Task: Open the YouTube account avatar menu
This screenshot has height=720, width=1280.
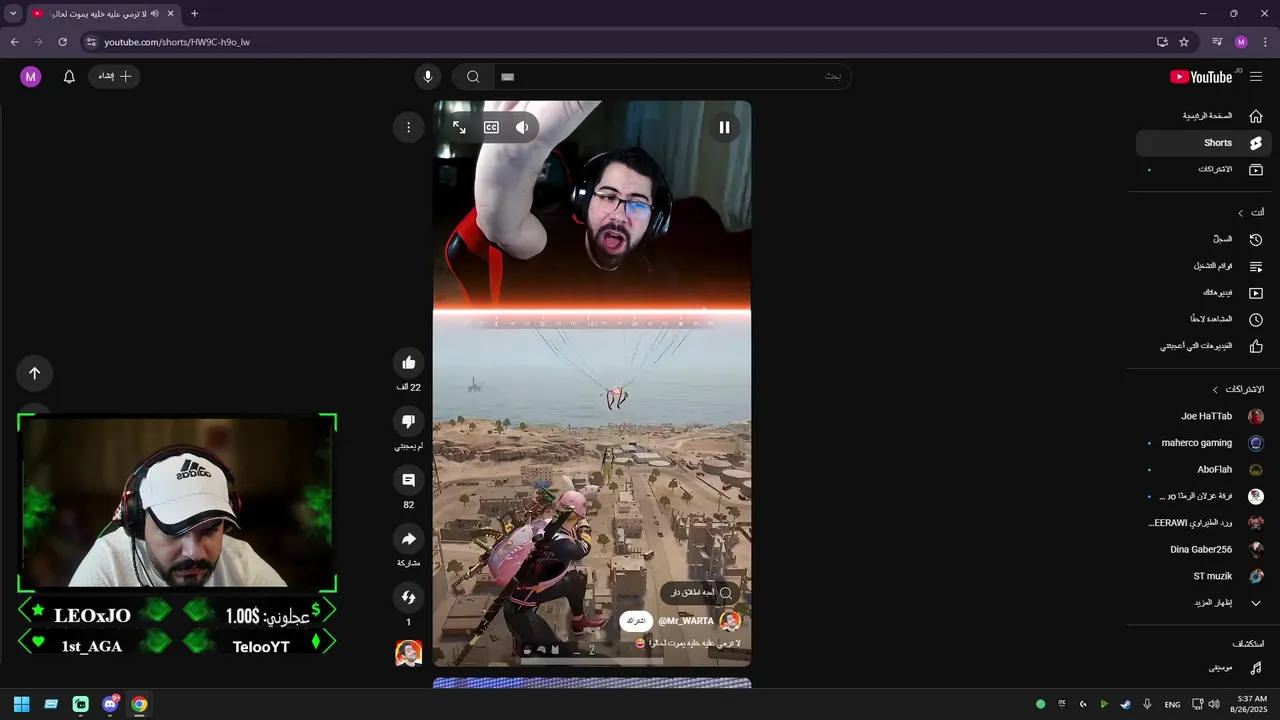Action: click(x=31, y=77)
